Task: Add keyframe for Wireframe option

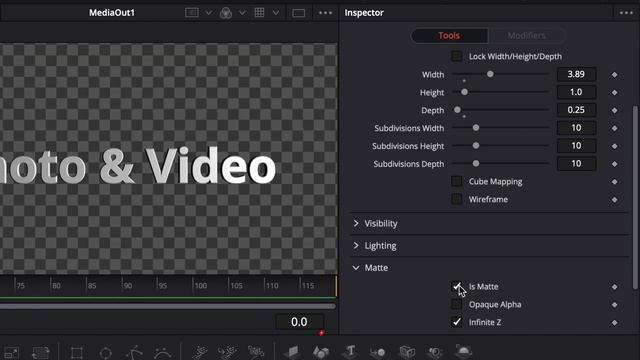Action: coord(614,200)
